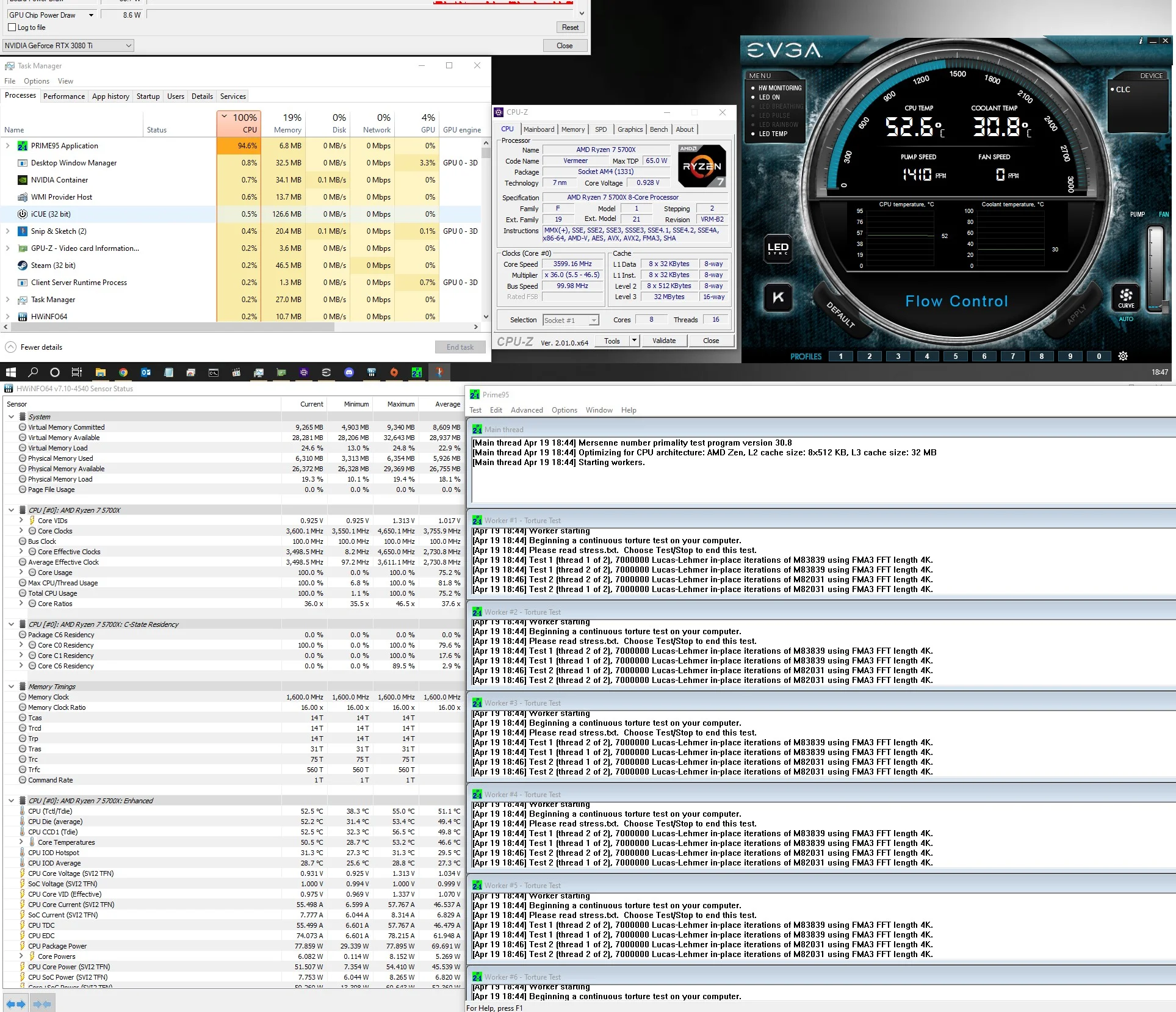Open File Explorer from the taskbar

coord(101,372)
